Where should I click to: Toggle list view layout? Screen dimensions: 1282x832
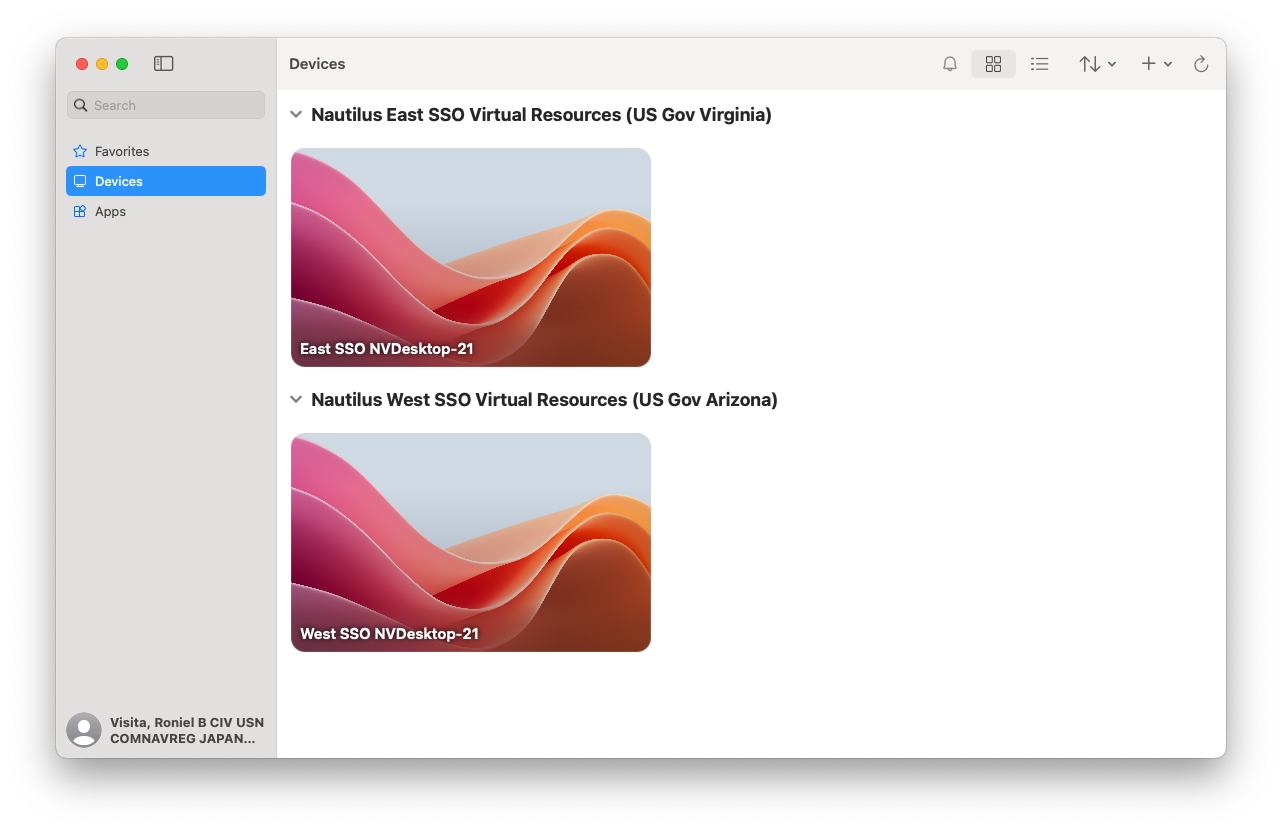click(1039, 63)
